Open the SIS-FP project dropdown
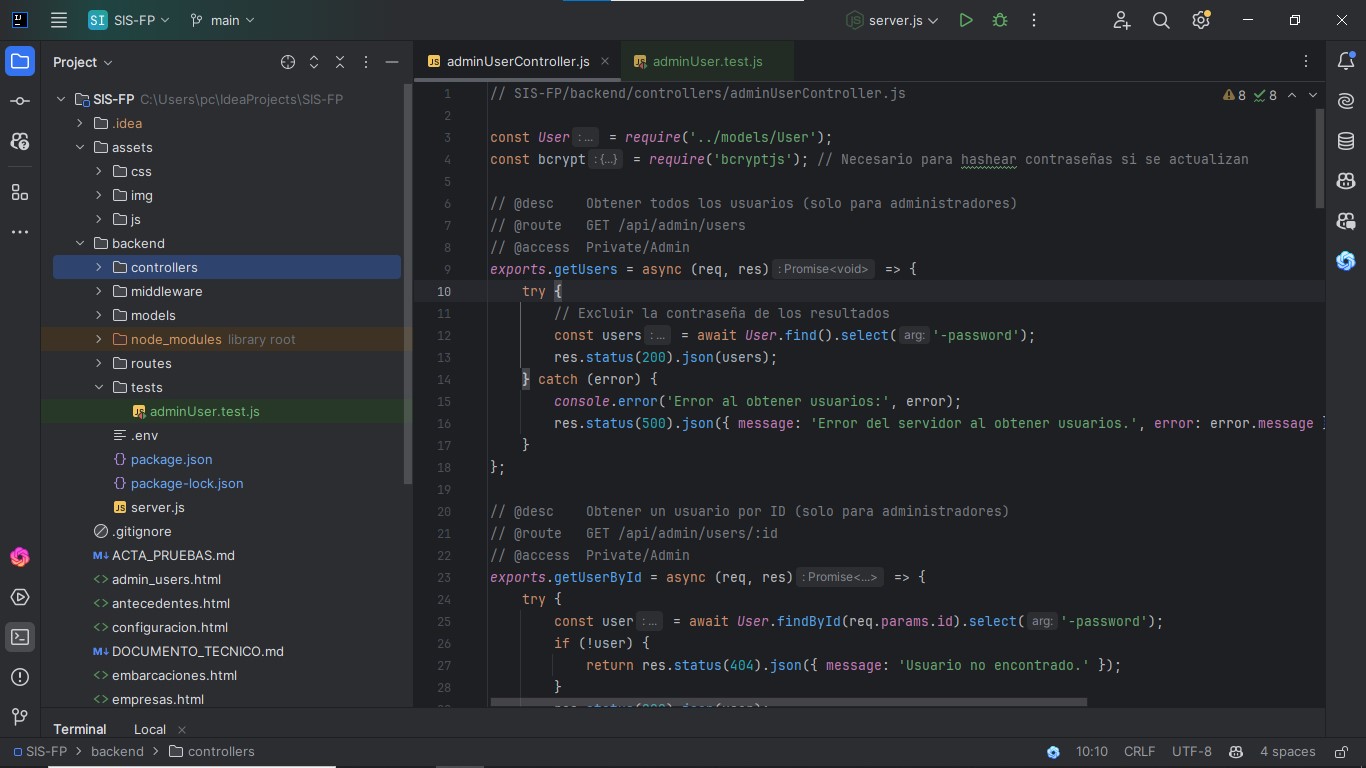The height and width of the screenshot is (768, 1366). pyautogui.click(x=129, y=20)
